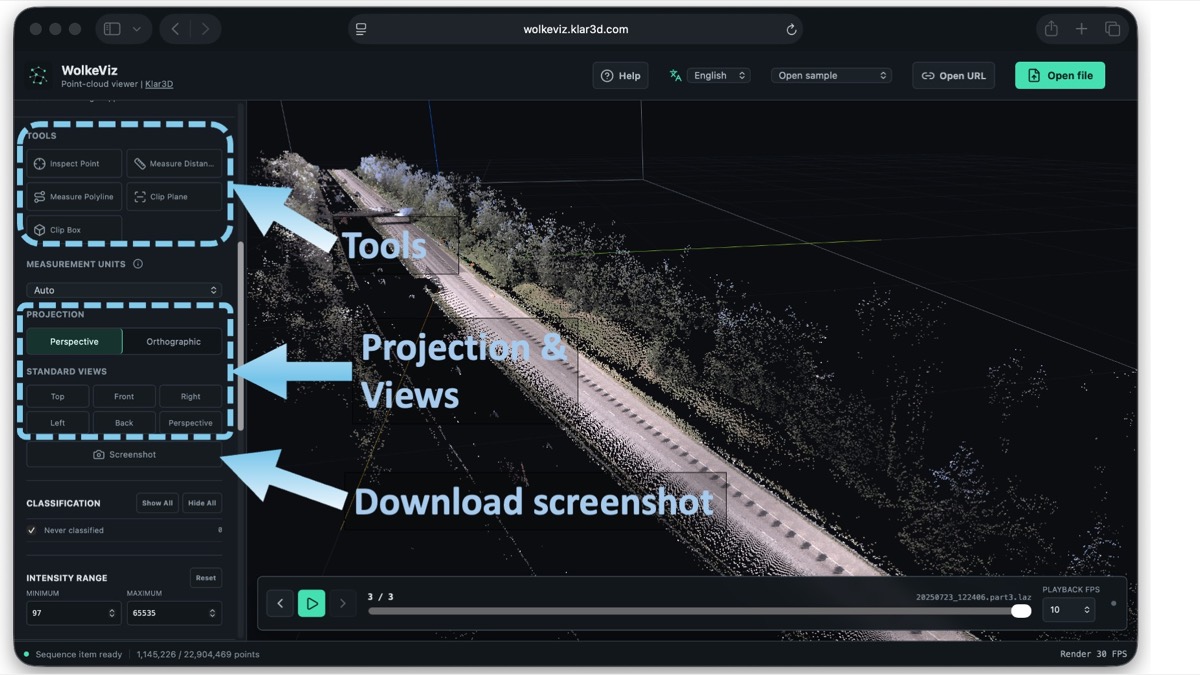Screen dimensions: 1200x675
Task: Set the Right standard view
Action: click(x=190, y=396)
